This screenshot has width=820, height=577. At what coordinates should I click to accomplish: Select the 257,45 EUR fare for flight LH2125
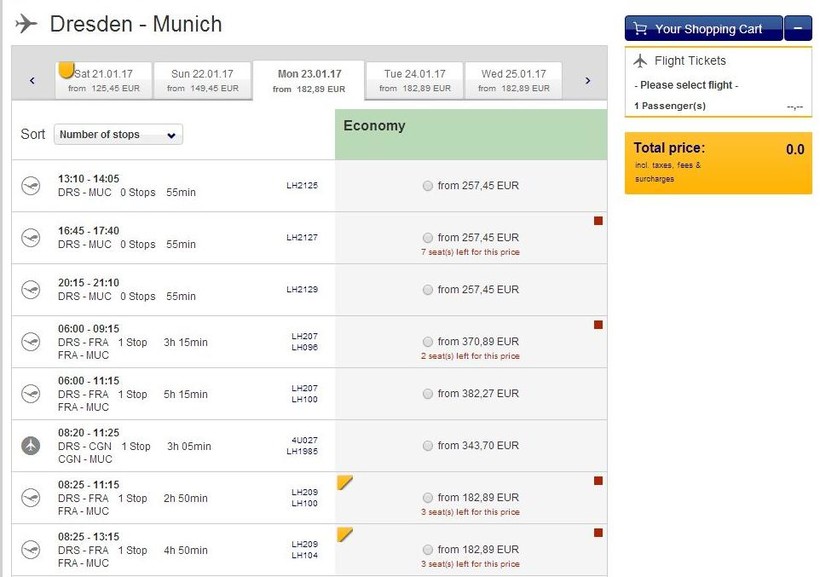[x=428, y=186]
